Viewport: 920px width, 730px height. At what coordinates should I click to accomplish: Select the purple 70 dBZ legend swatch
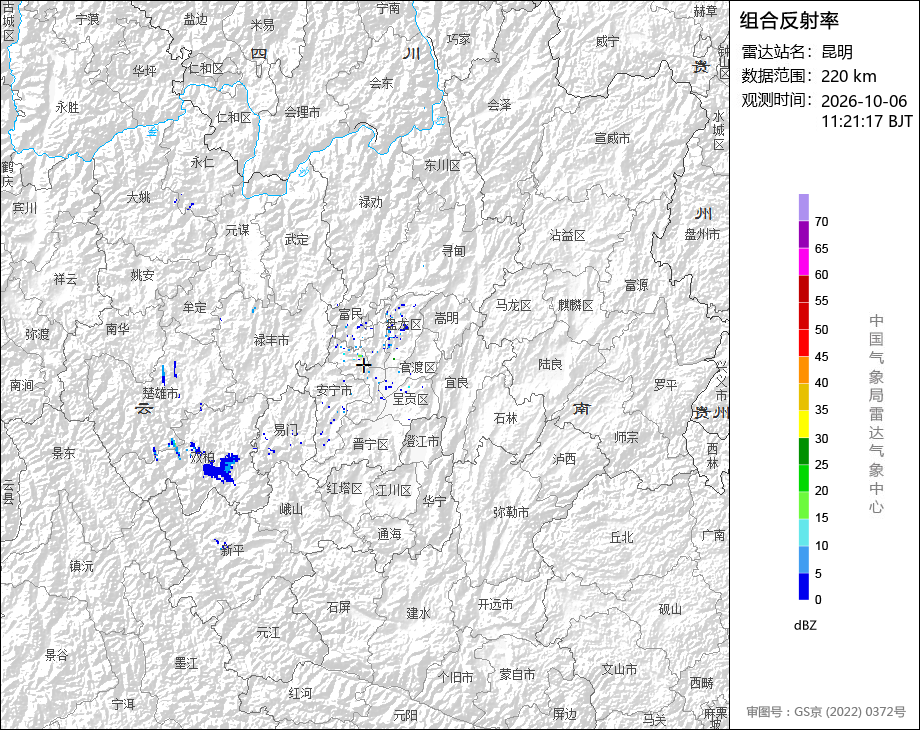(804, 207)
